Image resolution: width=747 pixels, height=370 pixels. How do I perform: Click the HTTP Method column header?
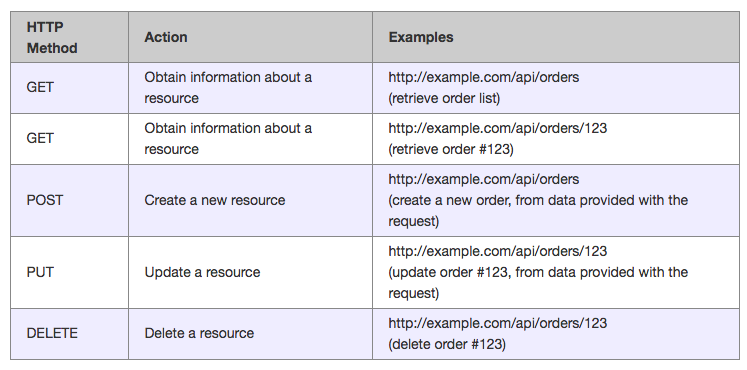52,38
